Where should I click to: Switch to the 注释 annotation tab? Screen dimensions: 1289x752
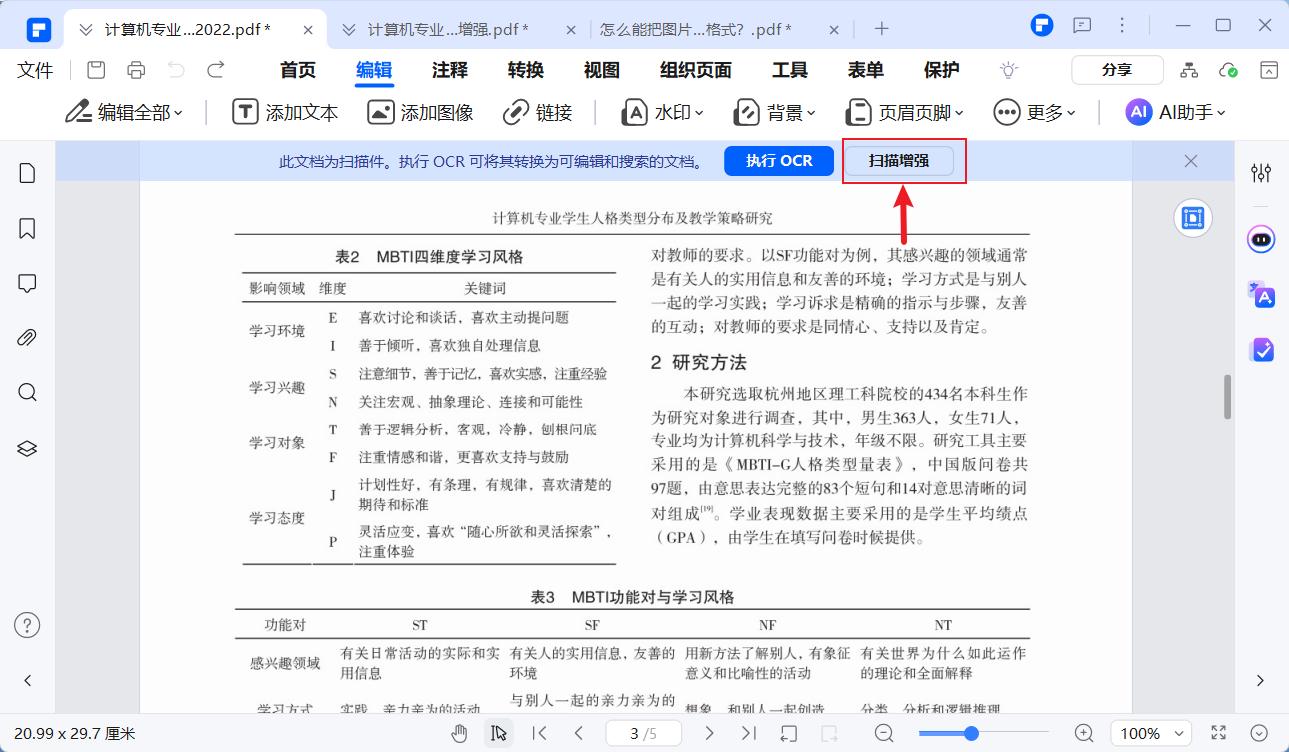click(x=450, y=70)
